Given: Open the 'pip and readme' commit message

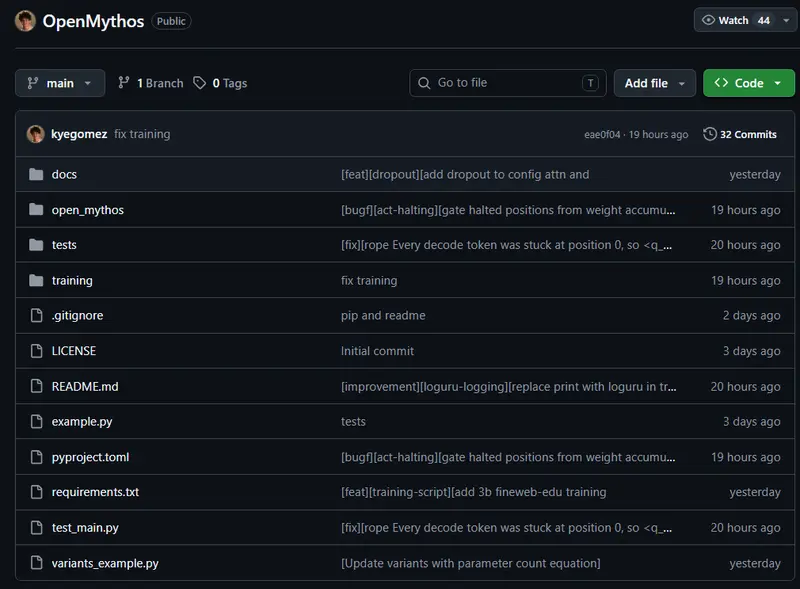Looking at the screenshot, I should [x=383, y=316].
